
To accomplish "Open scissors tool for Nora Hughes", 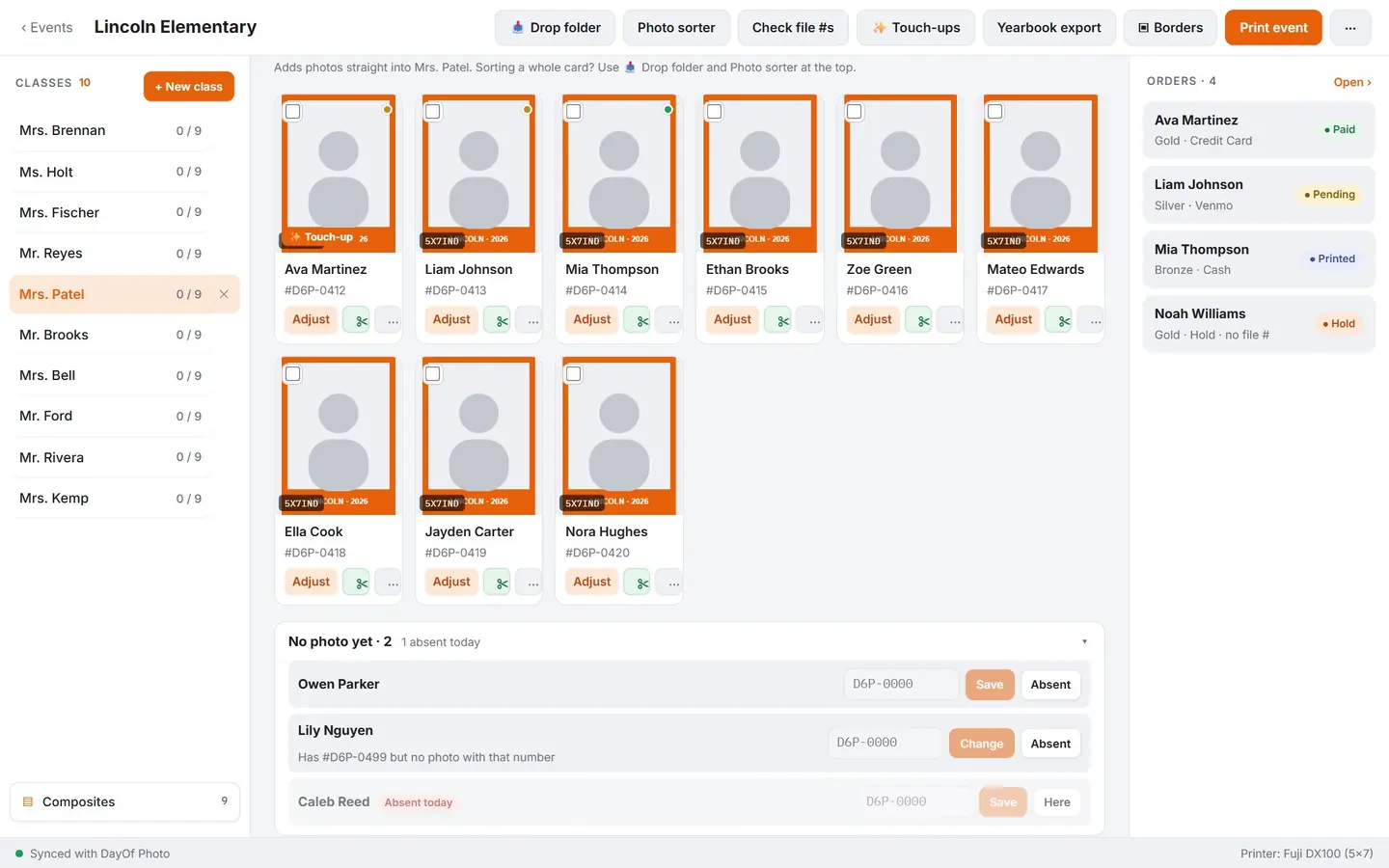I will (638, 583).
